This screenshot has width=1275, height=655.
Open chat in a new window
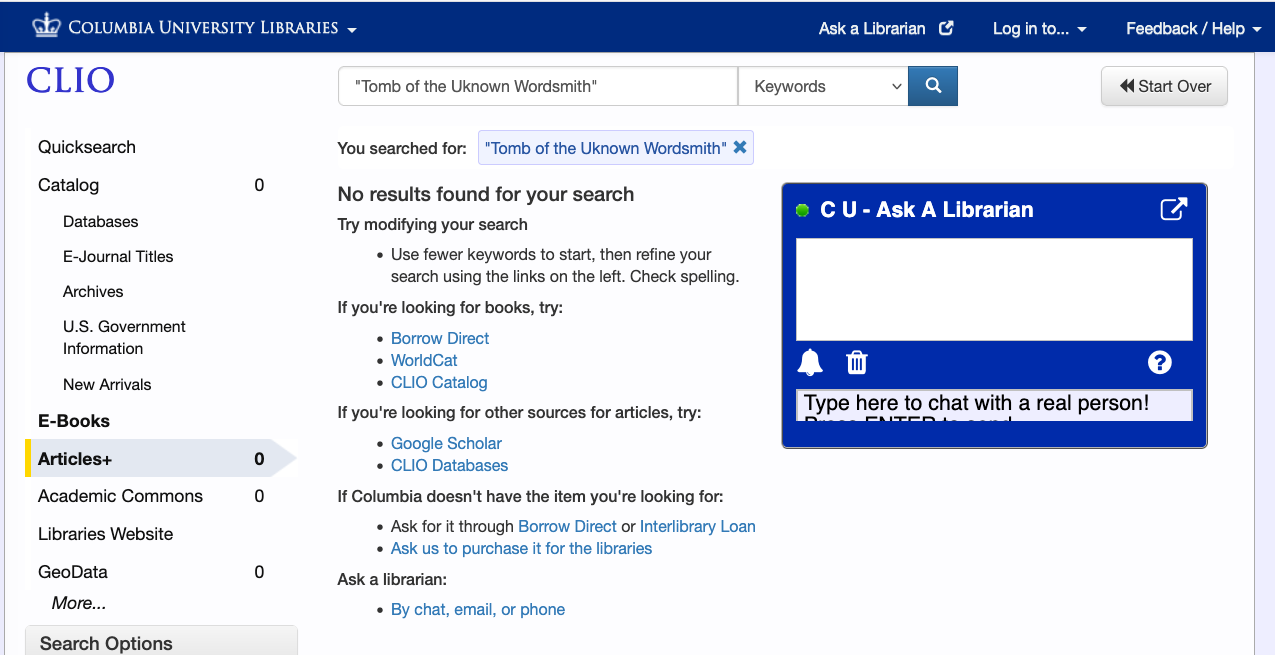click(x=1173, y=209)
